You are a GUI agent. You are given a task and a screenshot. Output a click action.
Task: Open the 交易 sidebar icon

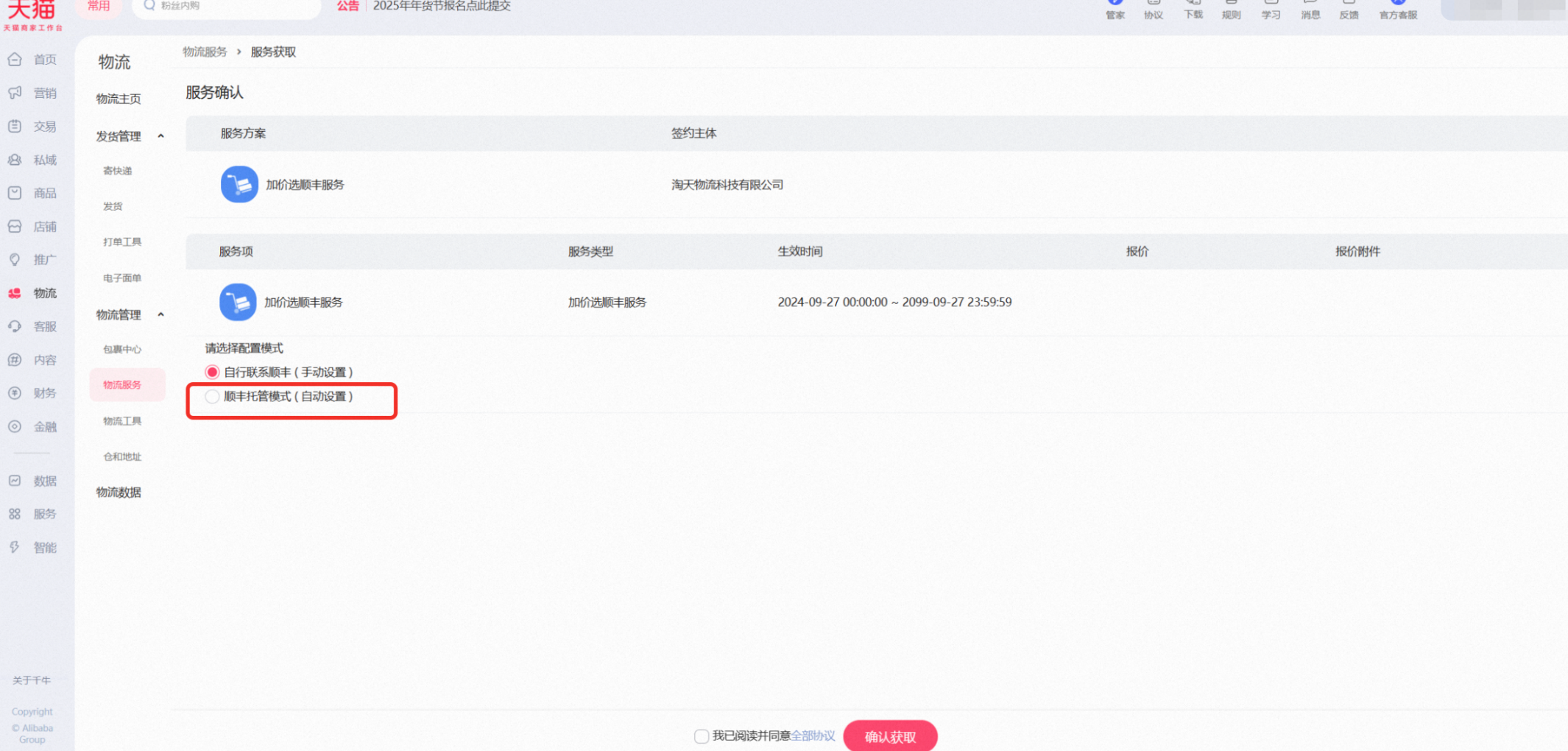[x=15, y=126]
